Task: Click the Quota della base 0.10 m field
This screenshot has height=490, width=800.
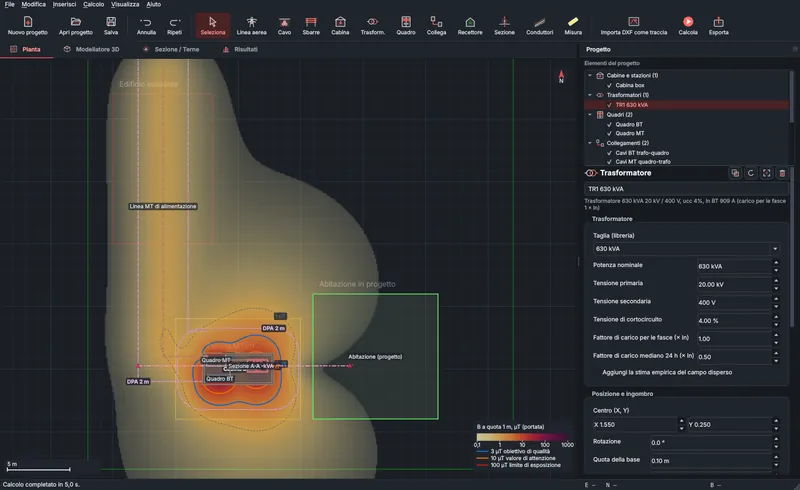Action: point(710,461)
